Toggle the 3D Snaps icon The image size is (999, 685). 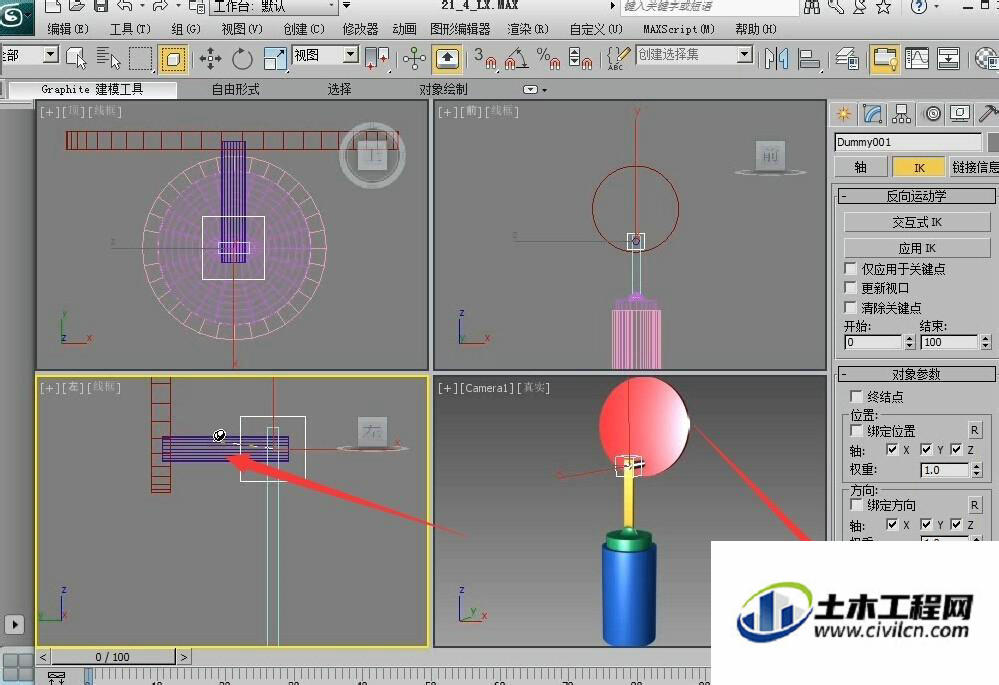click(x=485, y=59)
